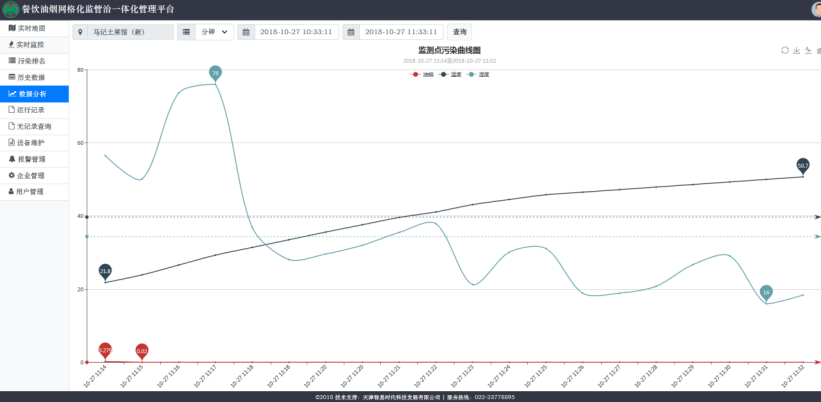Click the 76 peak marker on humidity curve
Image resolution: width=821 pixels, height=402 pixels.
(215, 72)
